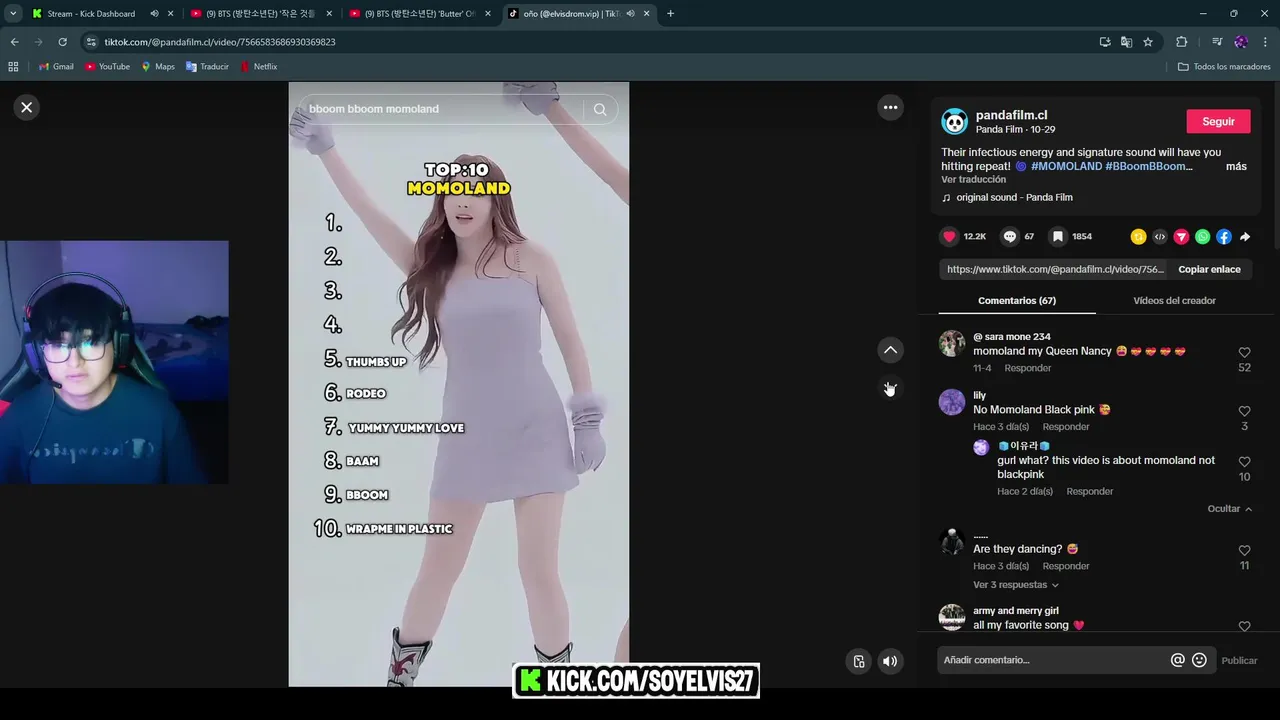Viewport: 1280px width, 720px height.
Task: Open the Gmail bookmark
Action: 56,66
